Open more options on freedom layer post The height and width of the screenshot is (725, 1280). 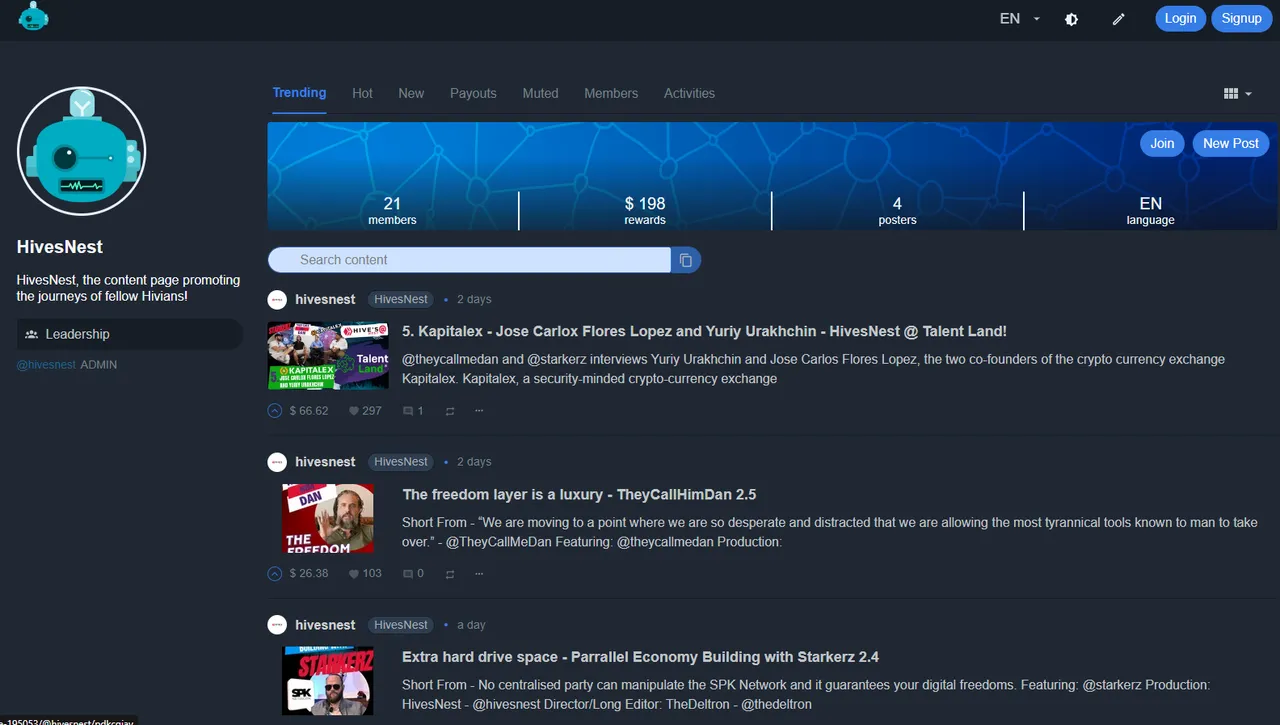pos(479,574)
